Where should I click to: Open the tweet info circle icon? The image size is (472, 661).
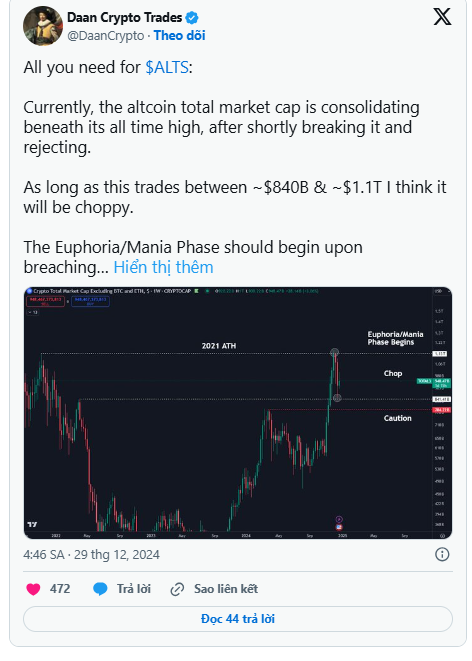click(x=442, y=554)
